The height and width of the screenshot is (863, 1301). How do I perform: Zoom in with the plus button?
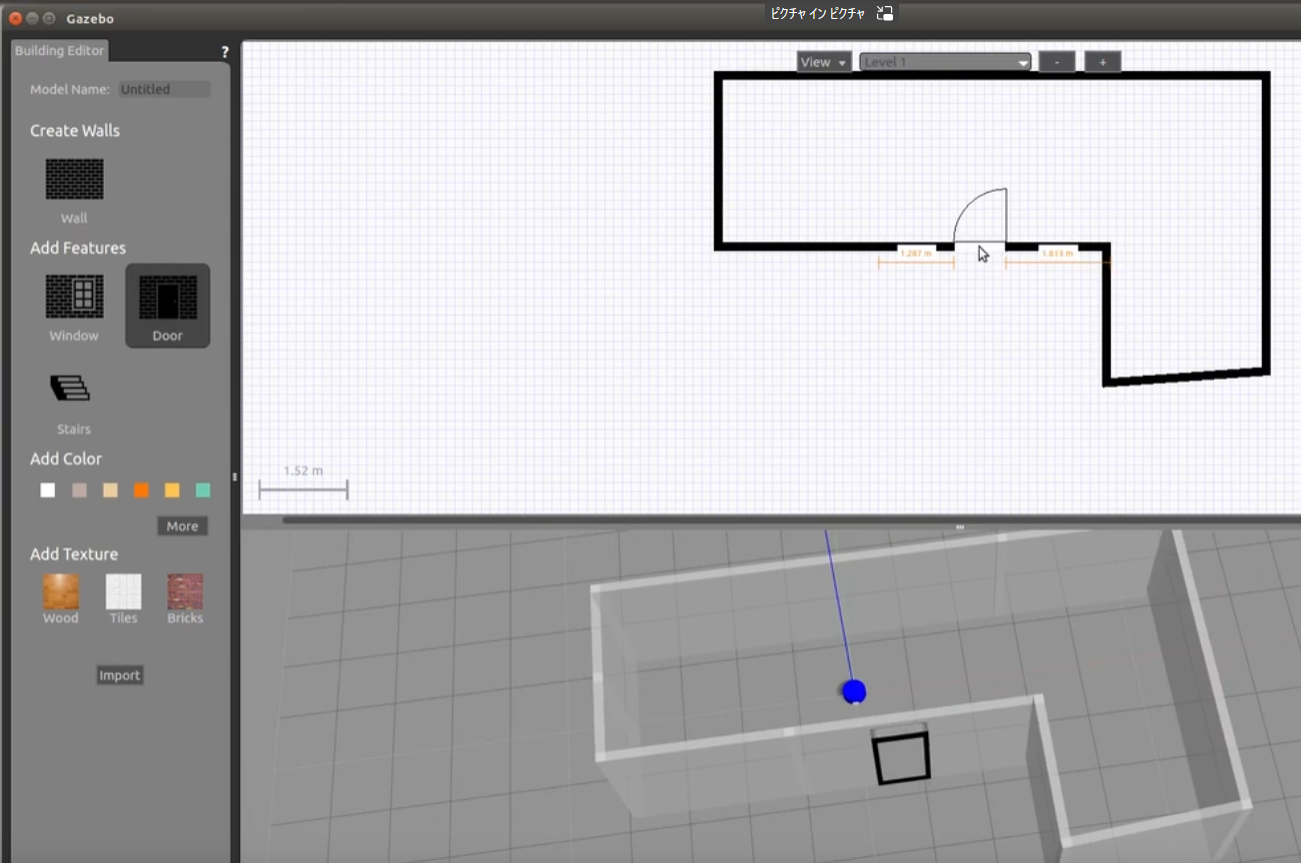1101,61
